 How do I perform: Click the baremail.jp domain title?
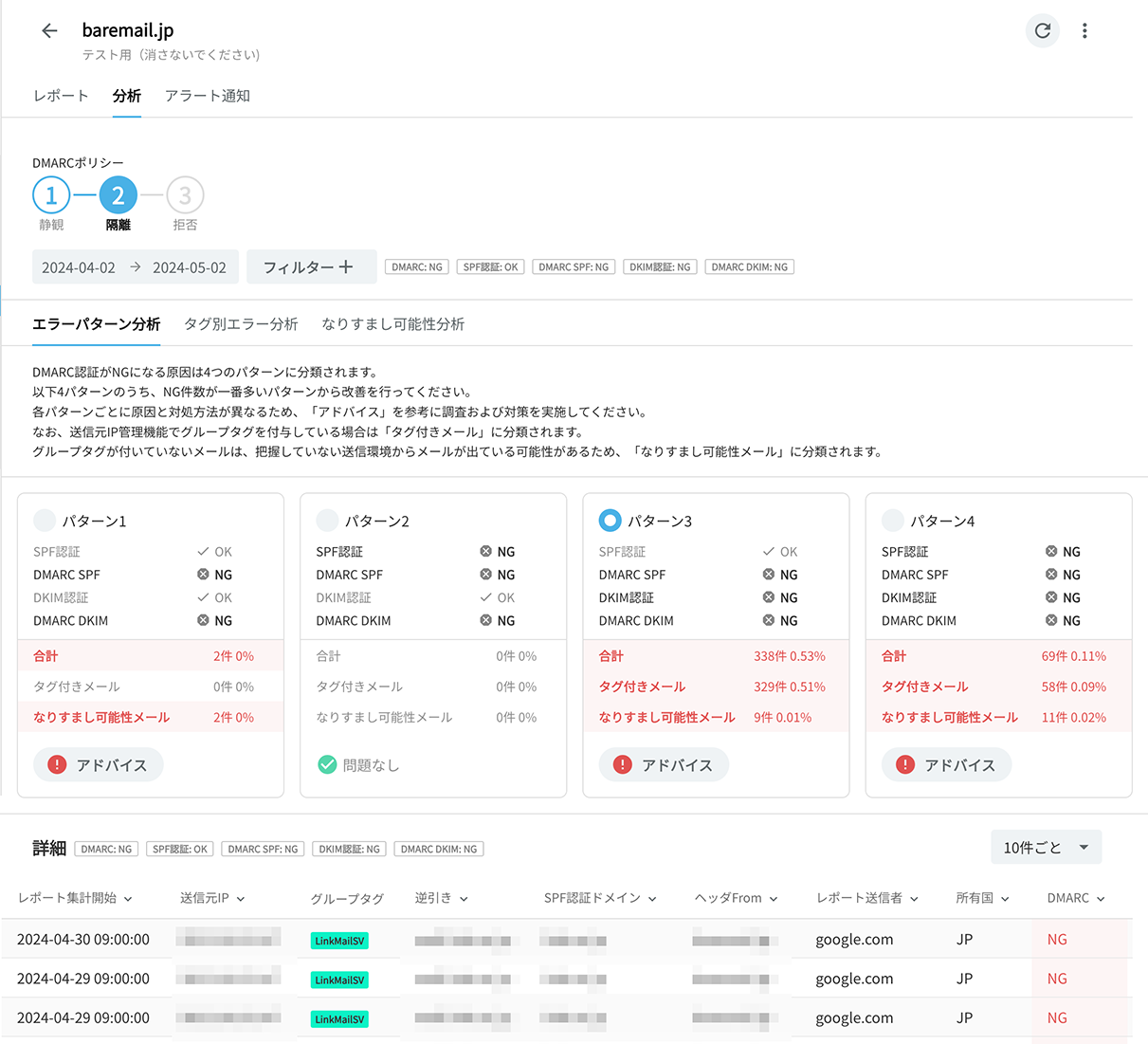point(128,30)
